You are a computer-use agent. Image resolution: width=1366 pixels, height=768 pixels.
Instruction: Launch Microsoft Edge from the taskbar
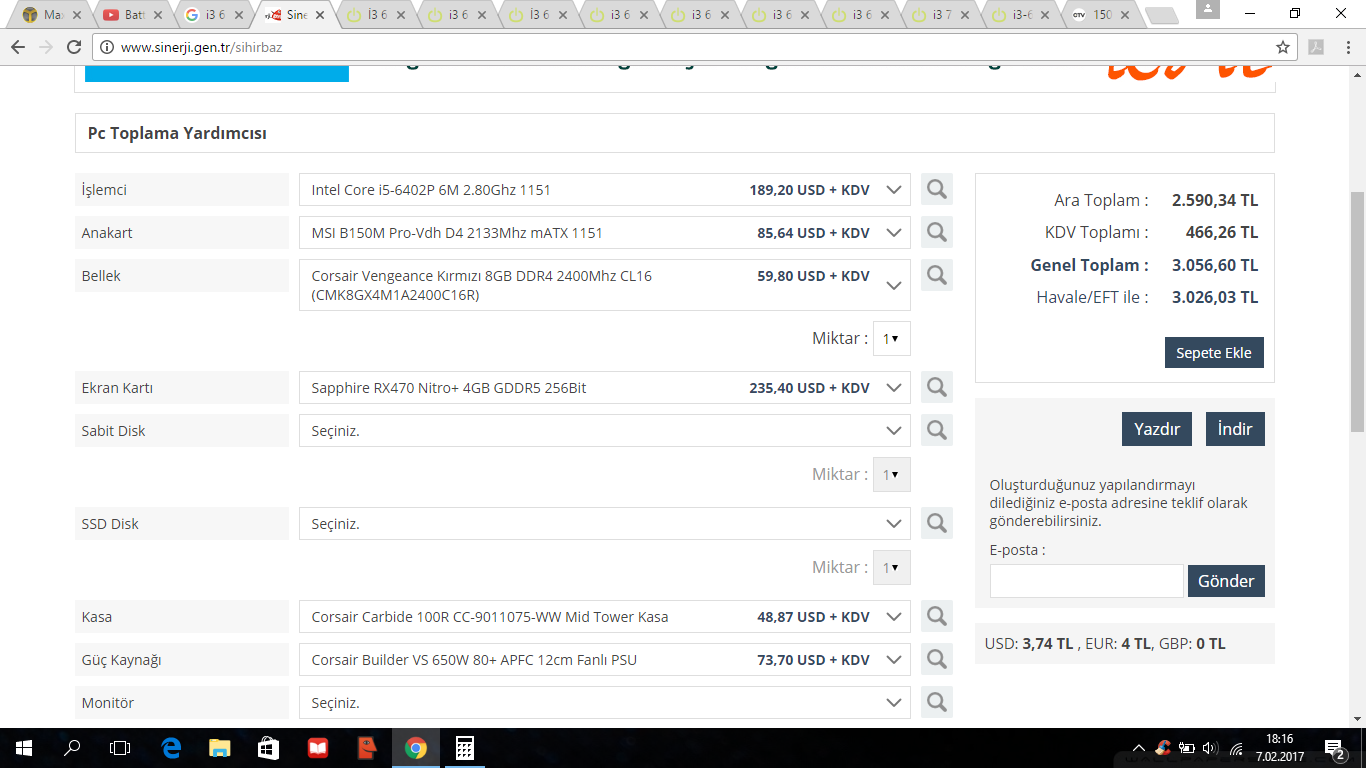point(171,748)
